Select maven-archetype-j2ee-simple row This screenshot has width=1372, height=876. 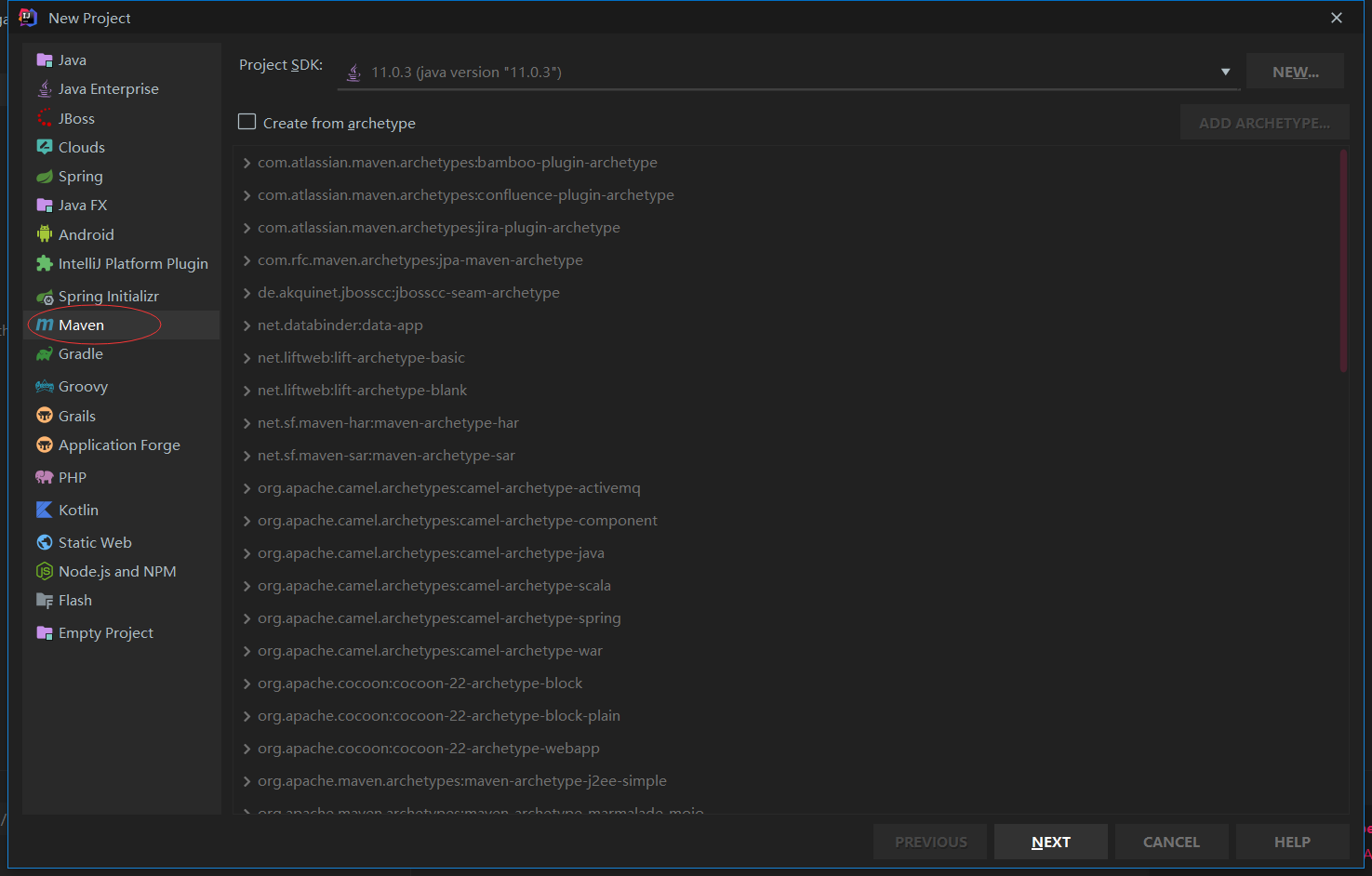pos(786,781)
